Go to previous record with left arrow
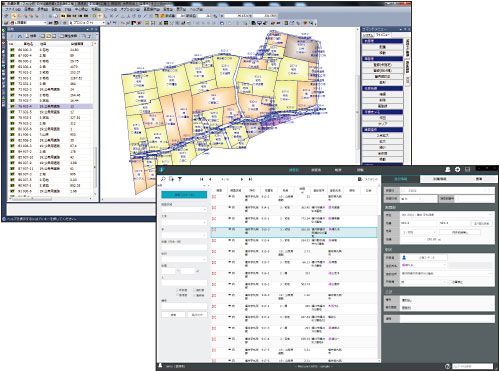This screenshot has width=500, height=371. 210,179
